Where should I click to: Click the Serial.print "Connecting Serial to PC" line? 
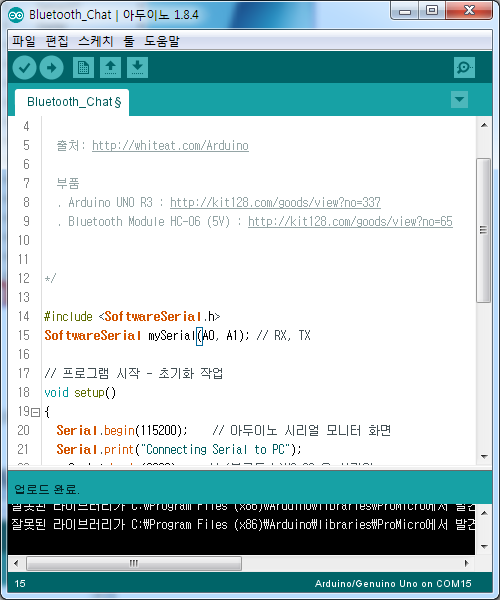pos(179,449)
